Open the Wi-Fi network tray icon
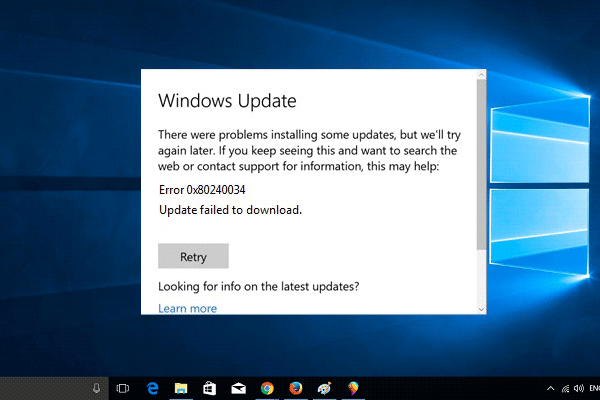The image size is (600, 400). pos(565,387)
